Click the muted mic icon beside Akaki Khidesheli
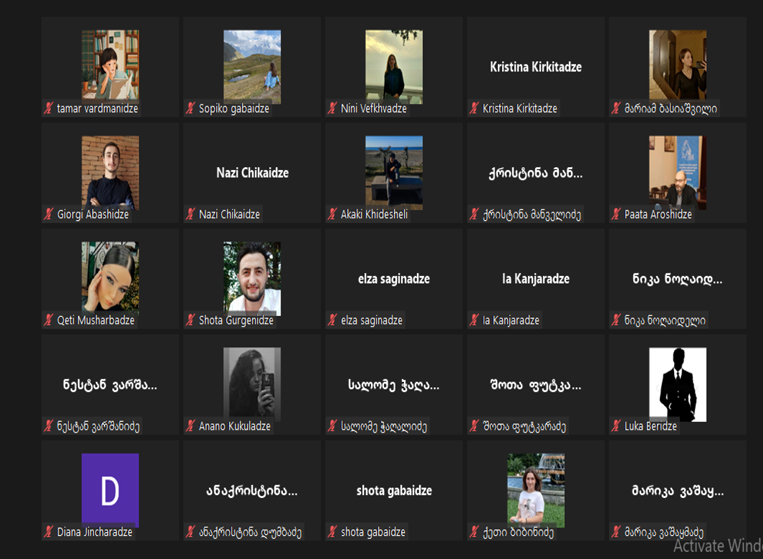 332,215
